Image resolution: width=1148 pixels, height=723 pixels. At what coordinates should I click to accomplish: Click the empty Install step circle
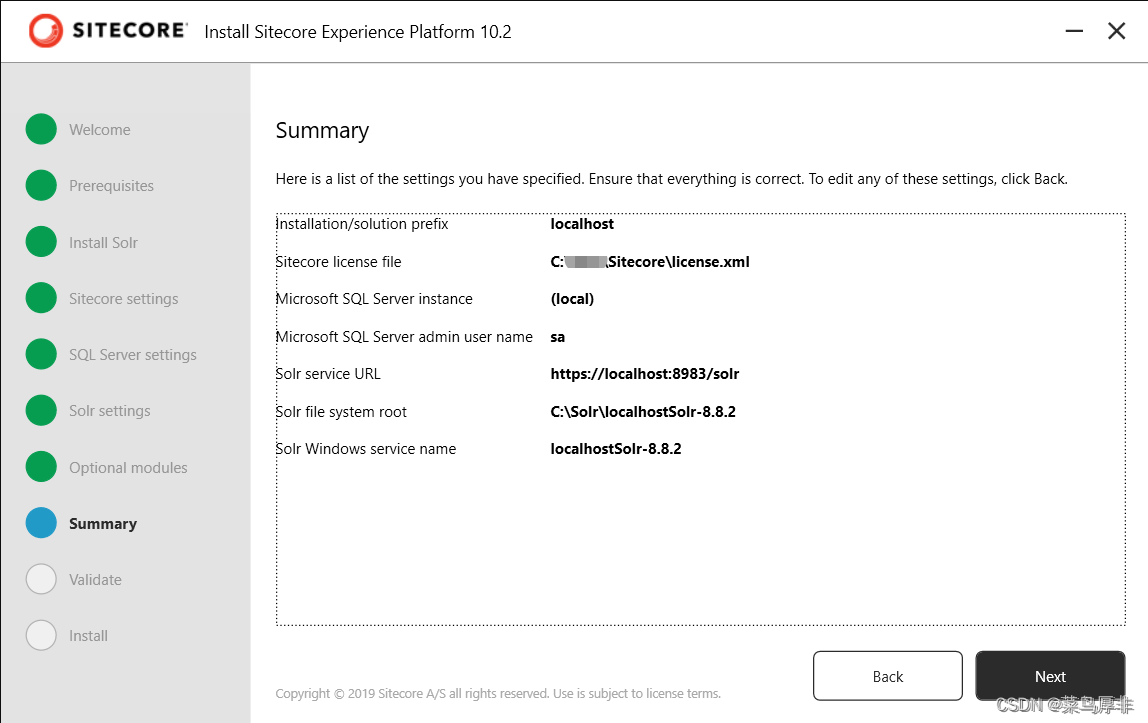tap(41, 635)
